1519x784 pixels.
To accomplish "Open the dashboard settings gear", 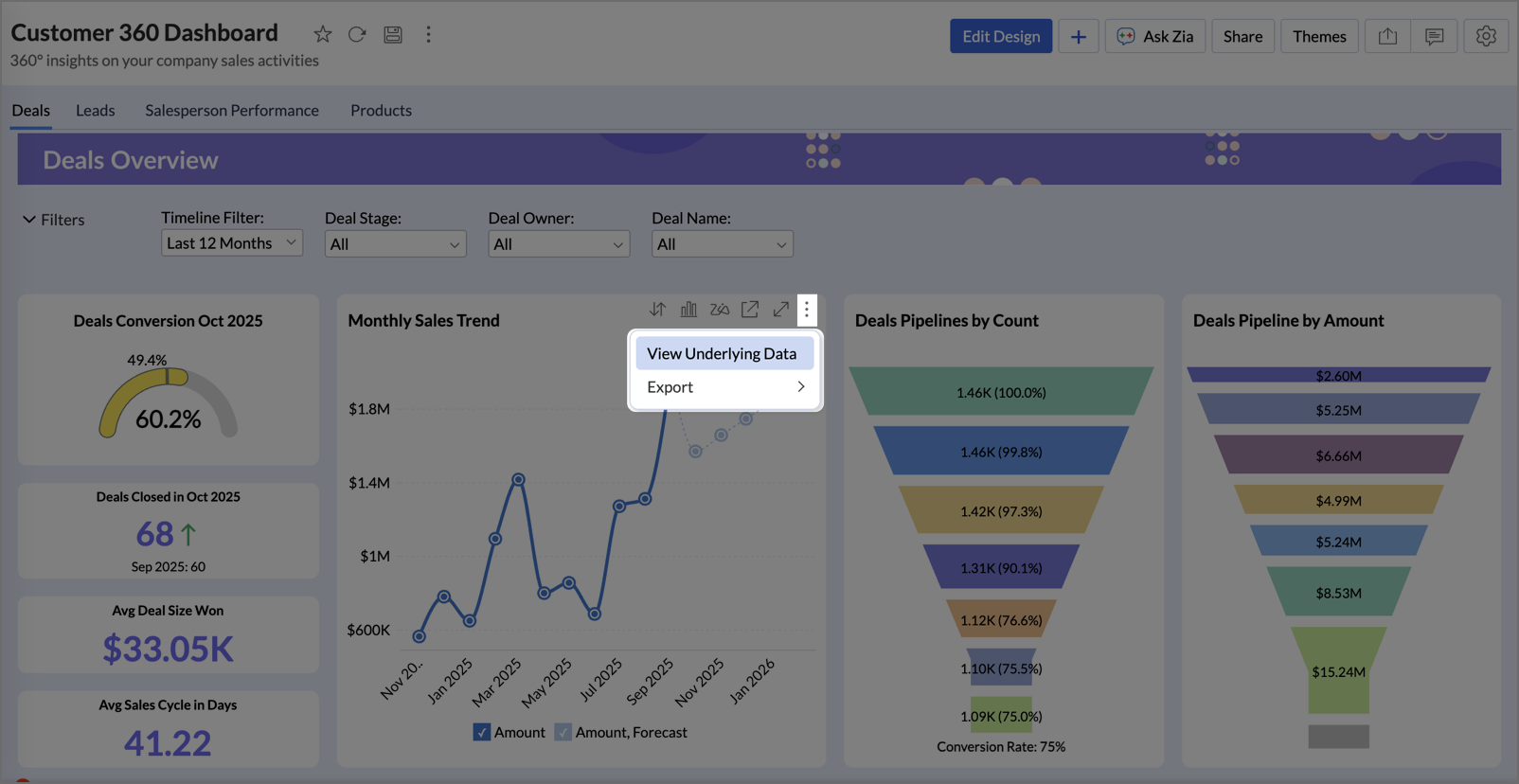I will tap(1485, 36).
